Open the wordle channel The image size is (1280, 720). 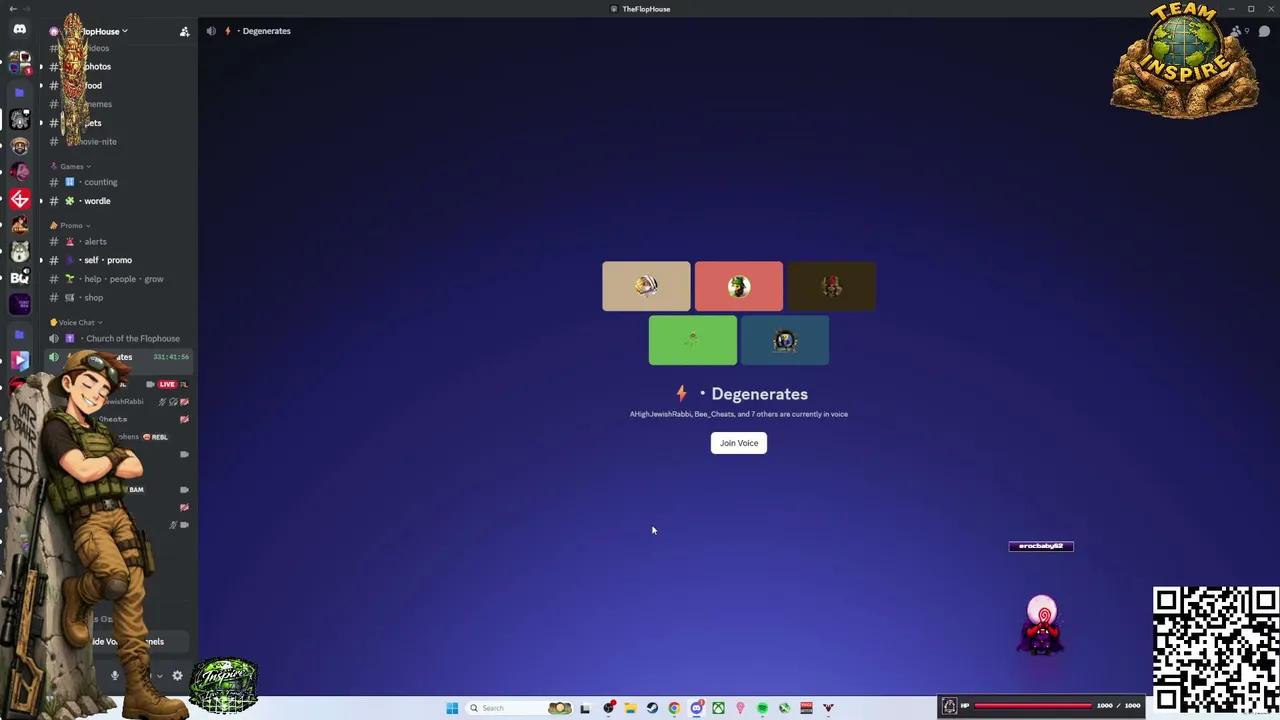97,201
